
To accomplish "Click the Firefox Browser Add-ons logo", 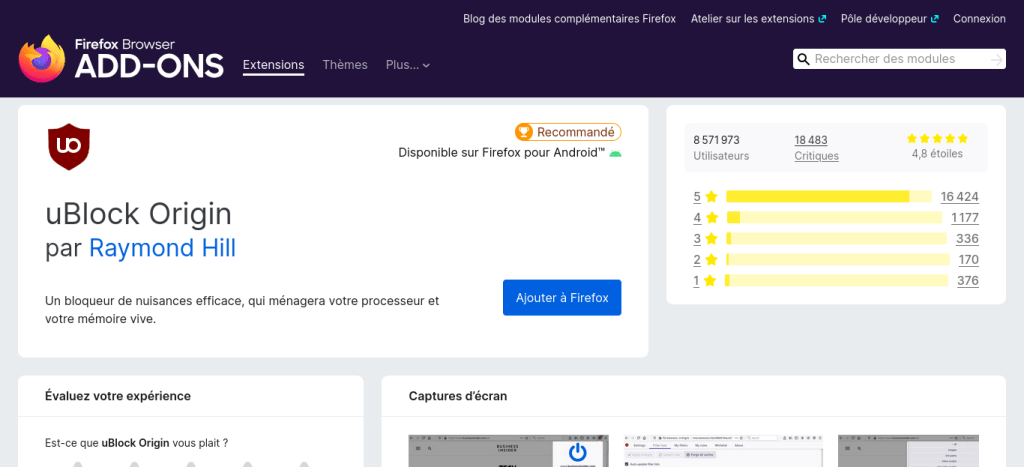I will coord(120,59).
